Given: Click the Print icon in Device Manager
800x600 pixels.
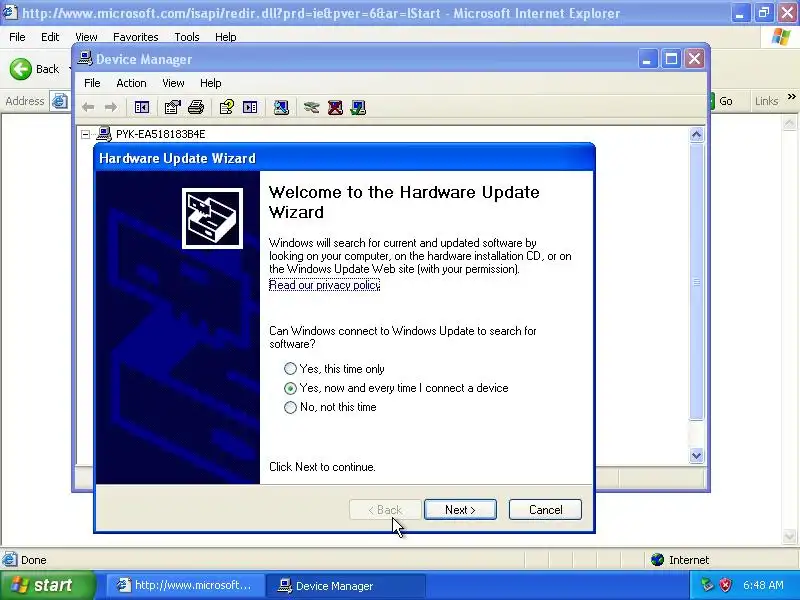Looking at the screenshot, I should [196, 107].
